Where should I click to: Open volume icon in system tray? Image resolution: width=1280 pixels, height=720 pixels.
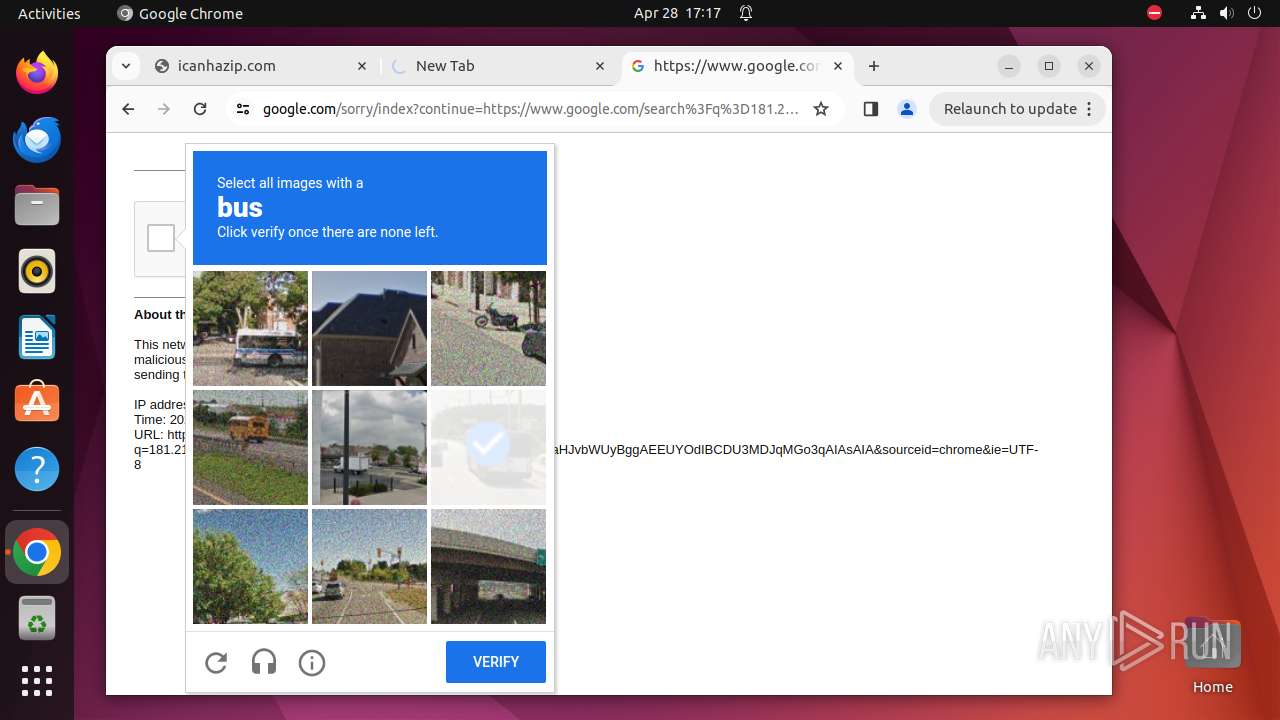(x=1226, y=13)
